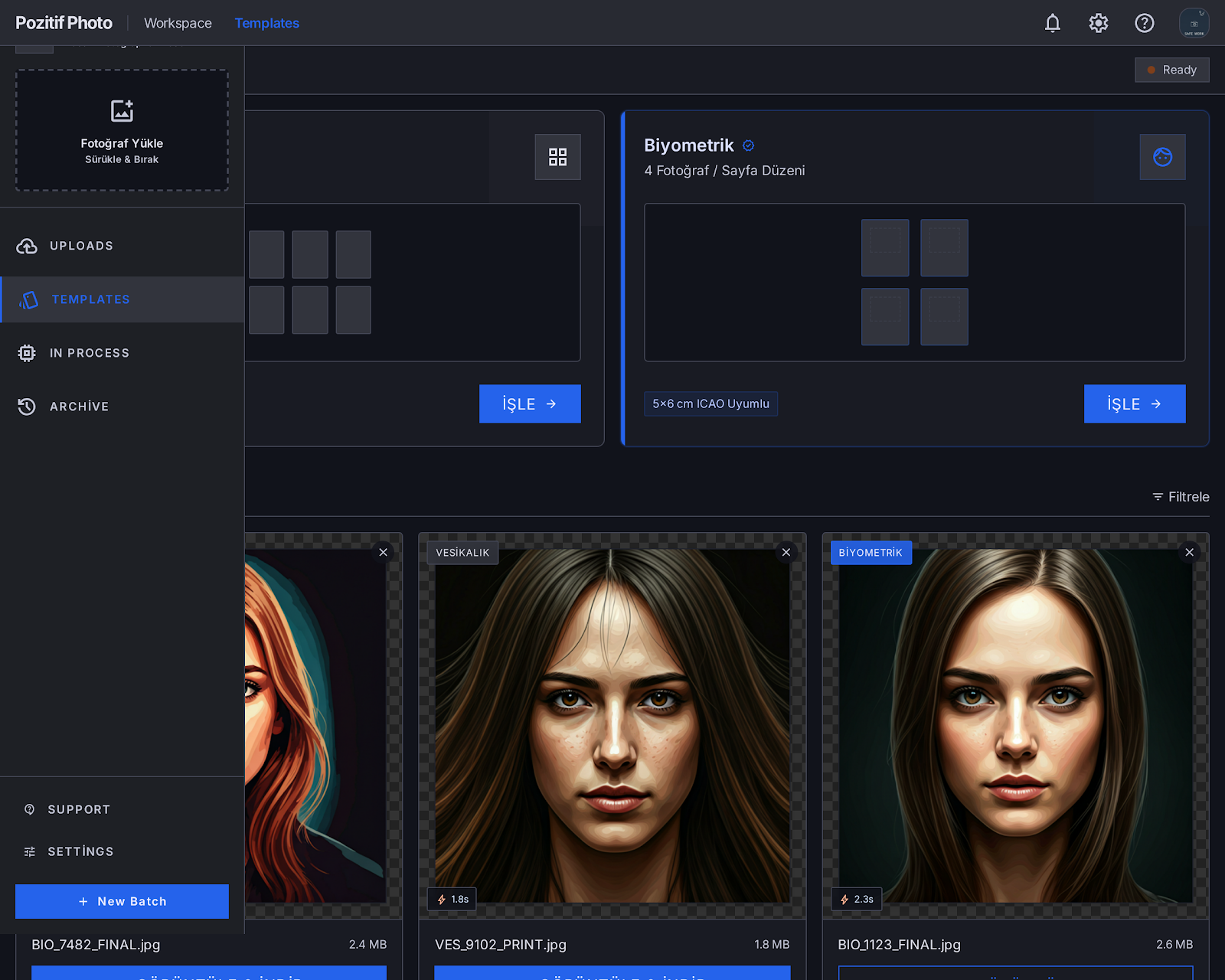Open the BIO_1123_FINAL.jpg portrait thumbnail

pyautogui.click(x=1016, y=726)
